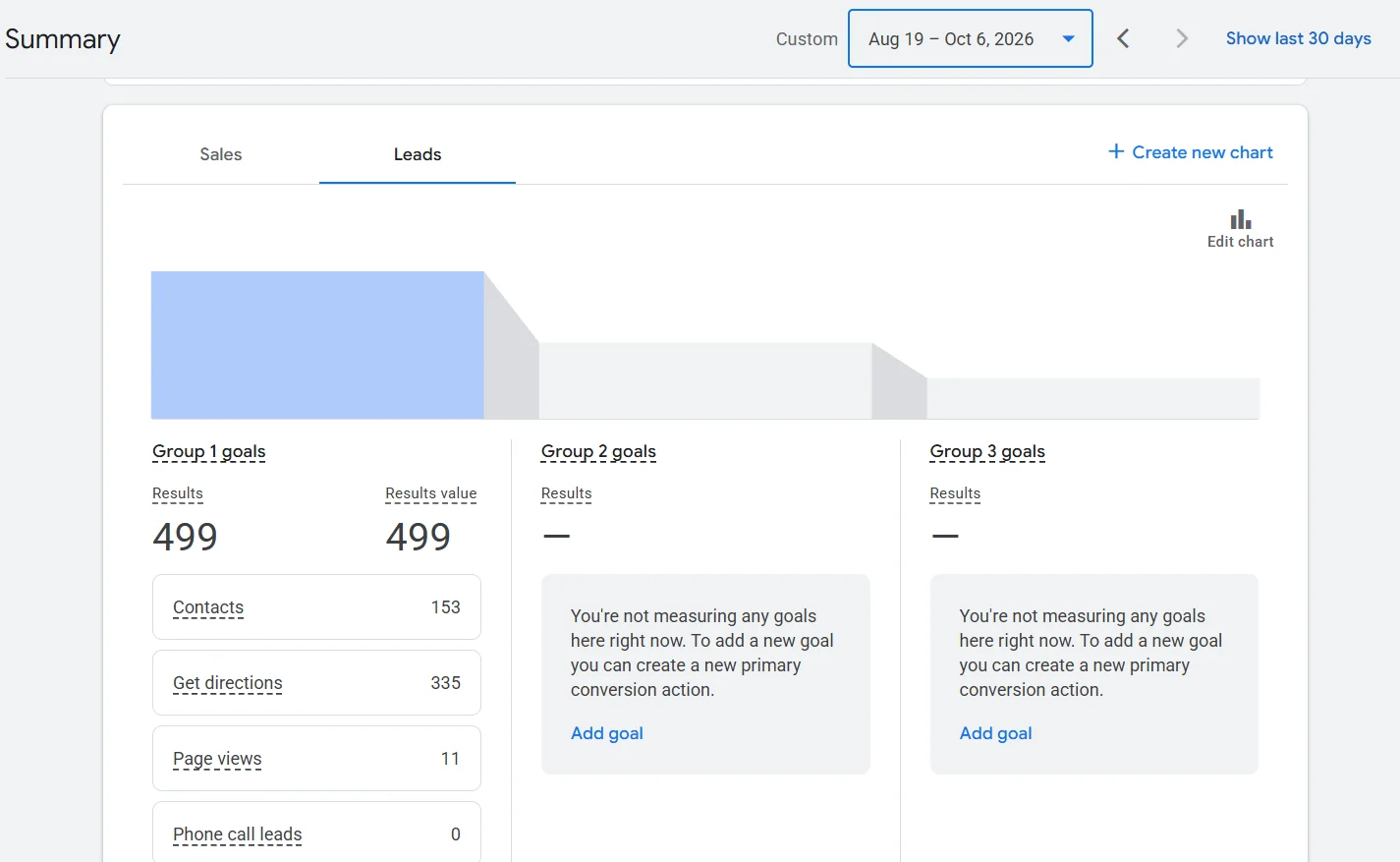Open the Page views goal row
The height and width of the screenshot is (862, 1400).
(x=316, y=759)
